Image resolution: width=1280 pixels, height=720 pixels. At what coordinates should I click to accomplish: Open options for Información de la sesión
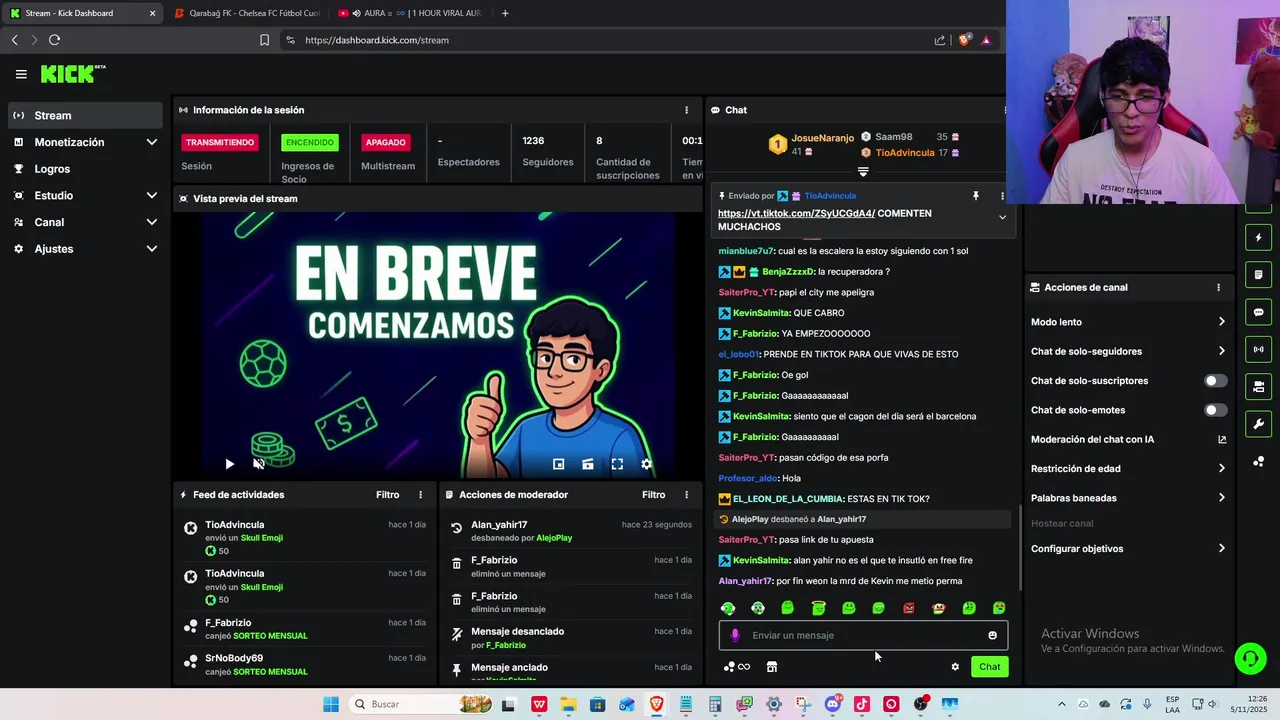point(686,110)
